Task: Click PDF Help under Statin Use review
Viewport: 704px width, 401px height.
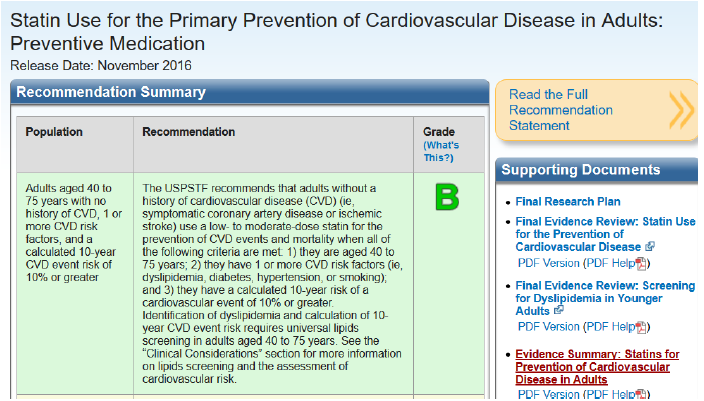Action: click(x=611, y=263)
